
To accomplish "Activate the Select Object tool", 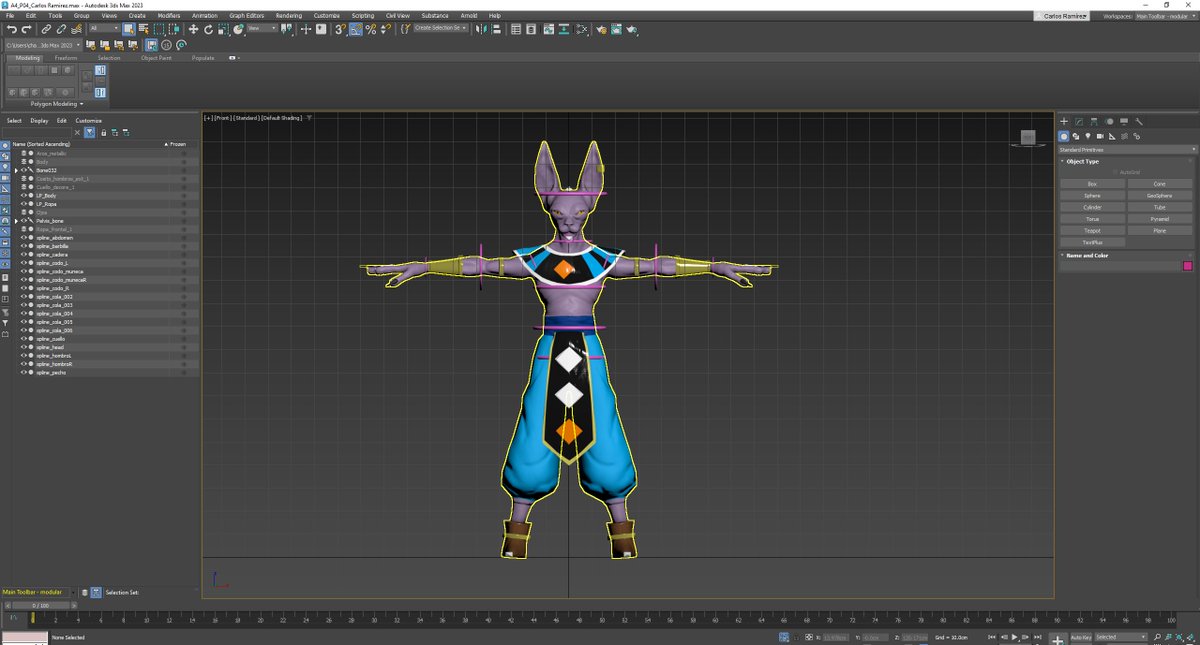I will [x=129, y=30].
